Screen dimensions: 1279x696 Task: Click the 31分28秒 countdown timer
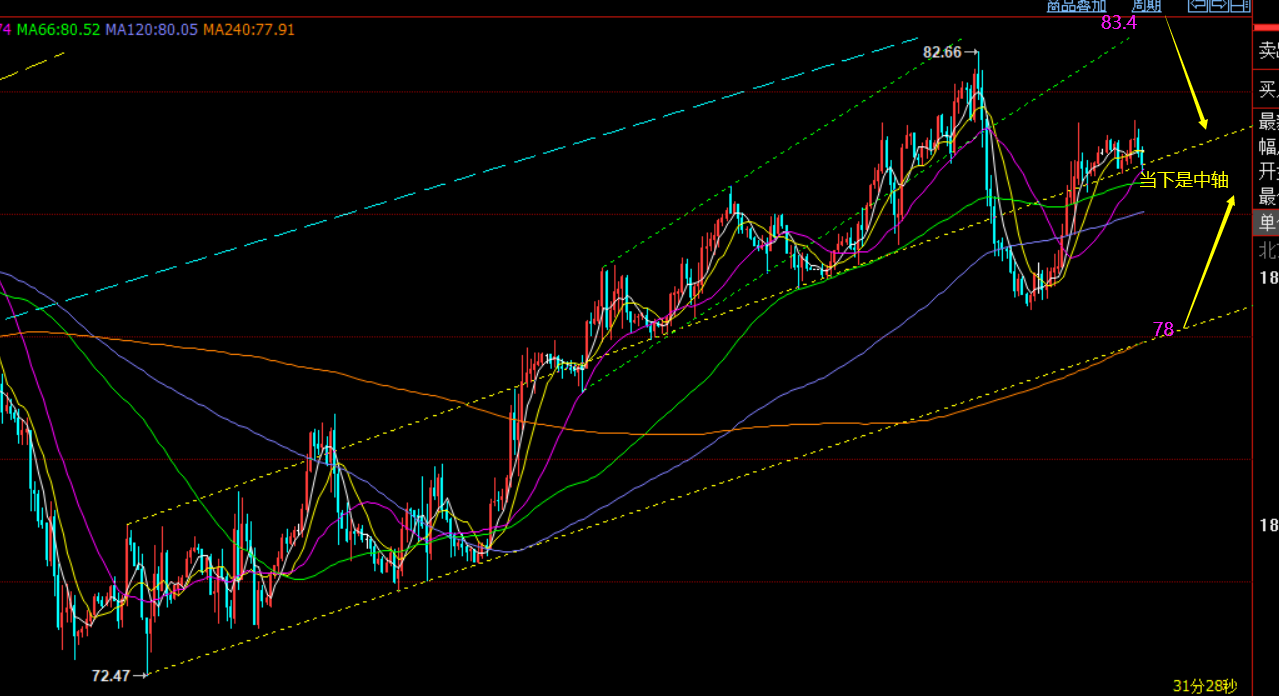[x=1205, y=686]
